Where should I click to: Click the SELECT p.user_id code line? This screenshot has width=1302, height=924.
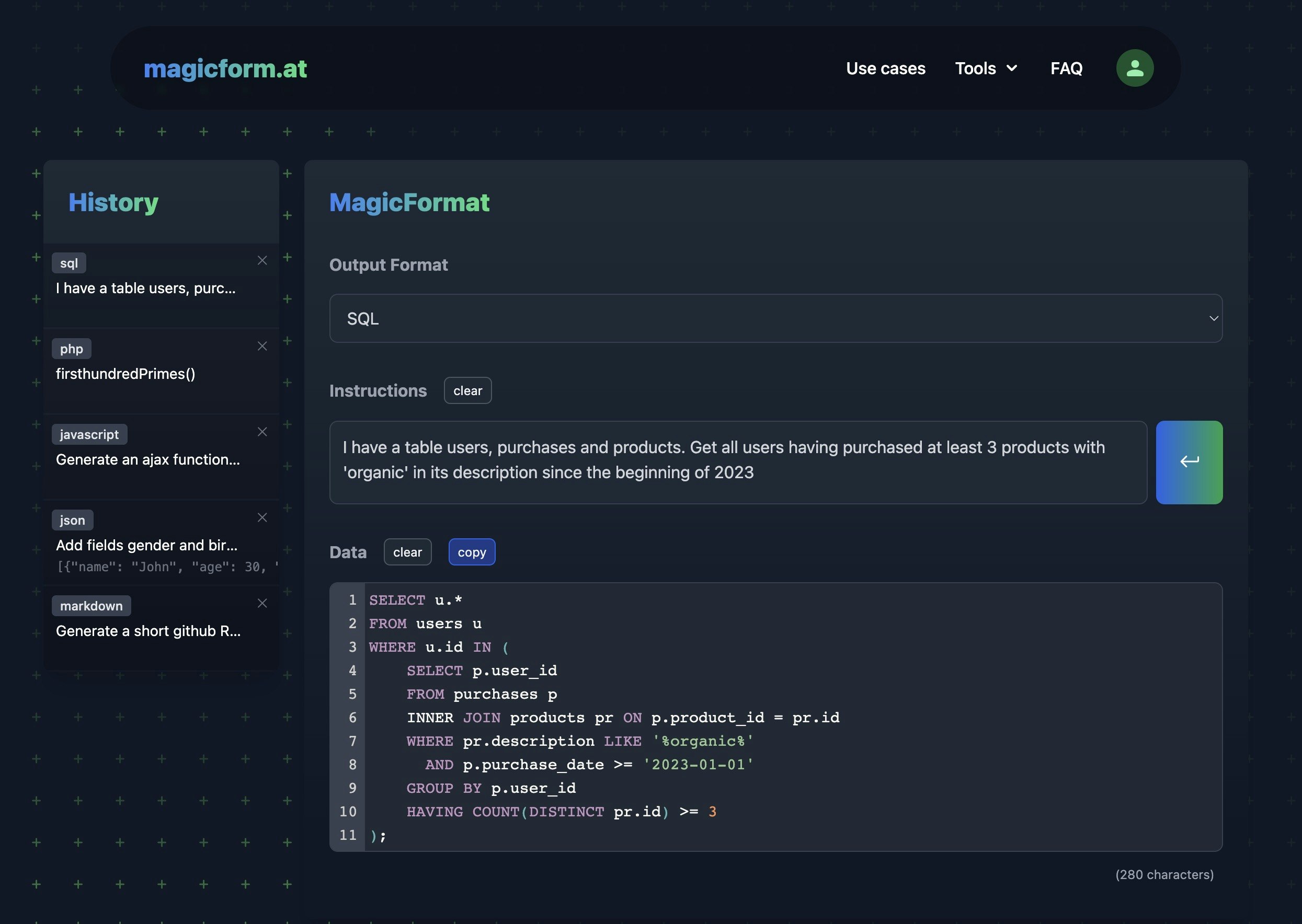[482, 671]
